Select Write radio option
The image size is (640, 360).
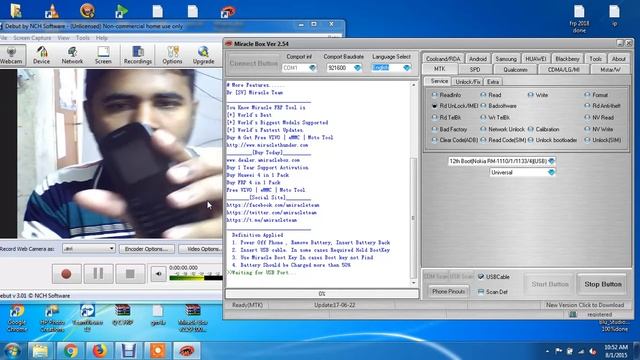[538, 95]
